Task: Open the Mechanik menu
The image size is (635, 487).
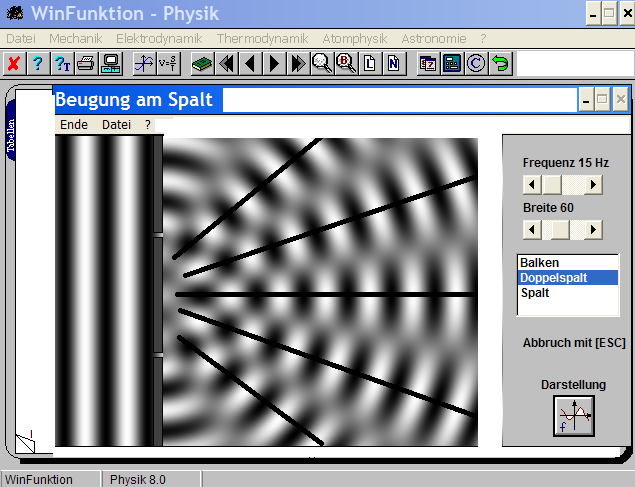Action: (76, 38)
